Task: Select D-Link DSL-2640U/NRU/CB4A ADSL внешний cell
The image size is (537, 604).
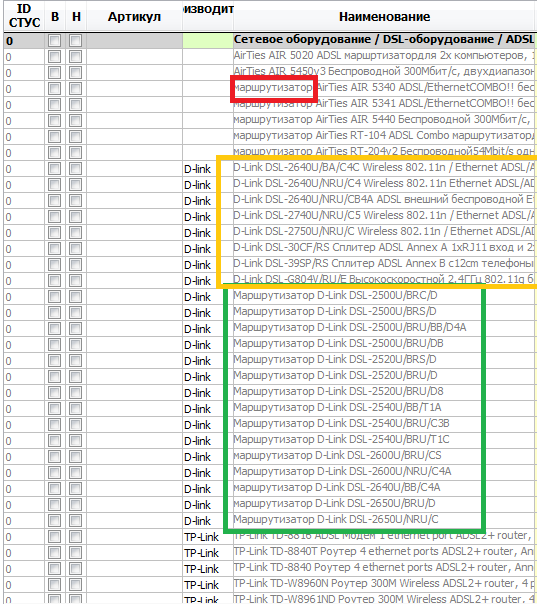Action: 384,200
